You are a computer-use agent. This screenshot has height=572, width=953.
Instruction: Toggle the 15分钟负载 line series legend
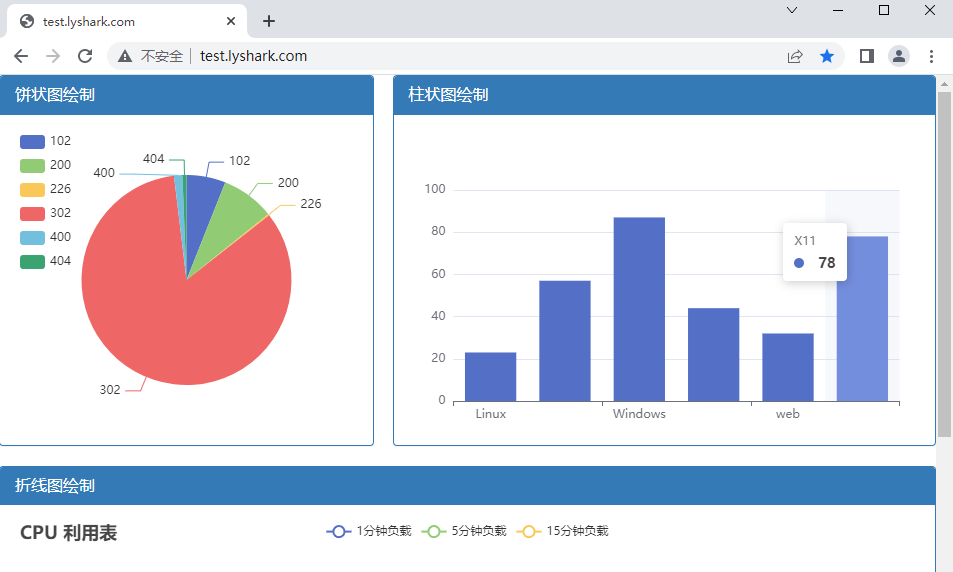pyautogui.click(x=562, y=531)
